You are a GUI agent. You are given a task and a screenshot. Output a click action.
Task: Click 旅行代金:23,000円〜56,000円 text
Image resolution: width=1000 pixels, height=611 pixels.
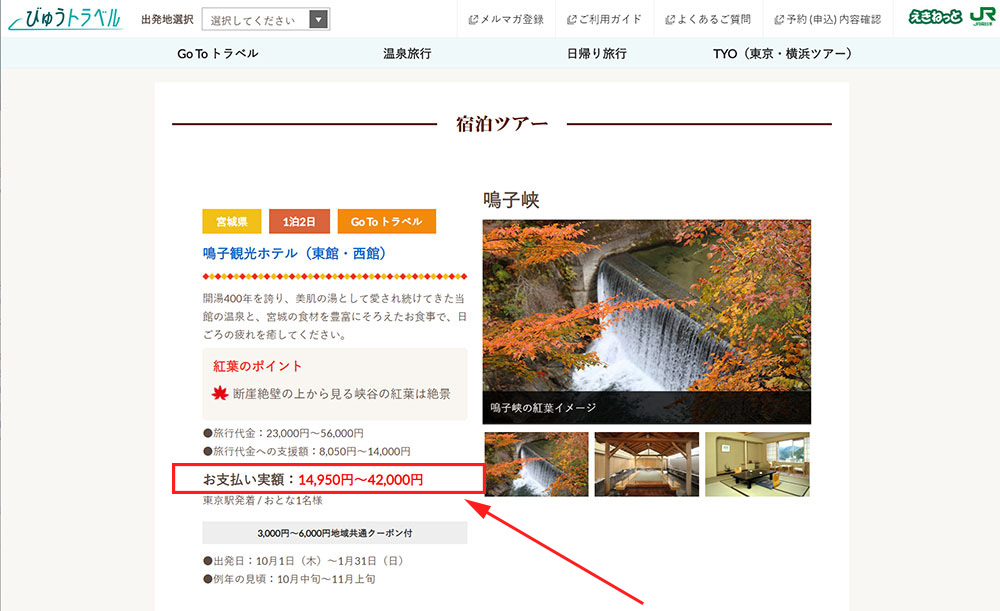click(283, 433)
